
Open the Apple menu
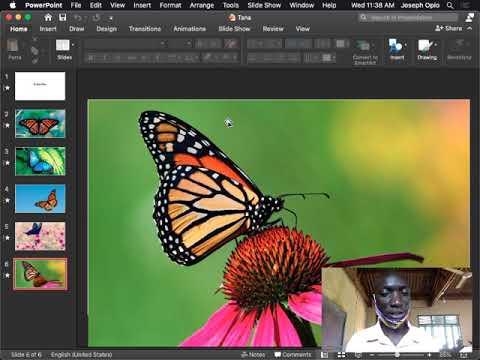coord(13,5)
